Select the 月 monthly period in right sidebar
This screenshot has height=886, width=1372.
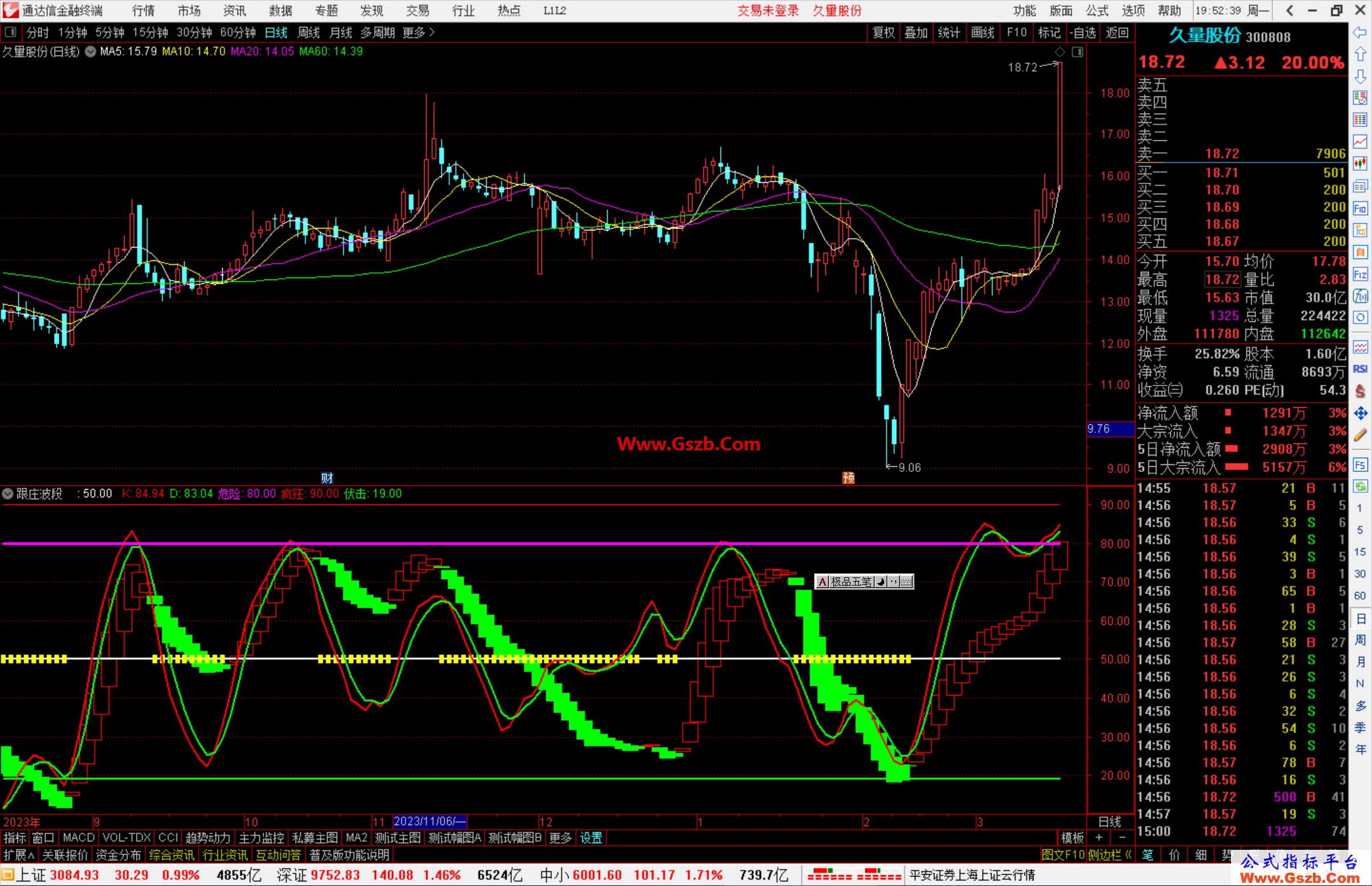point(1360,662)
